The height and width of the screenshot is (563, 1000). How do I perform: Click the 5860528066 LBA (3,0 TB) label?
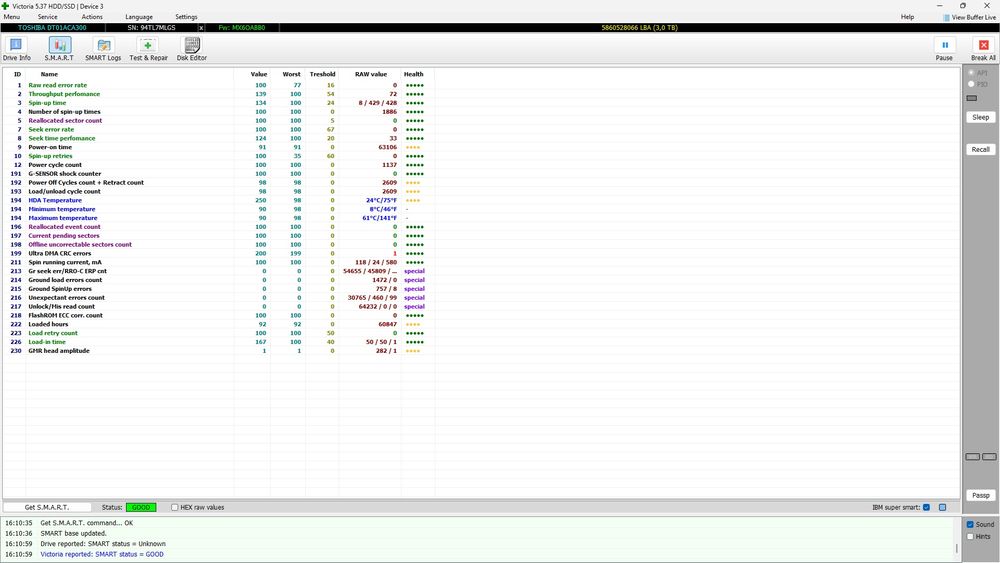(x=639, y=28)
